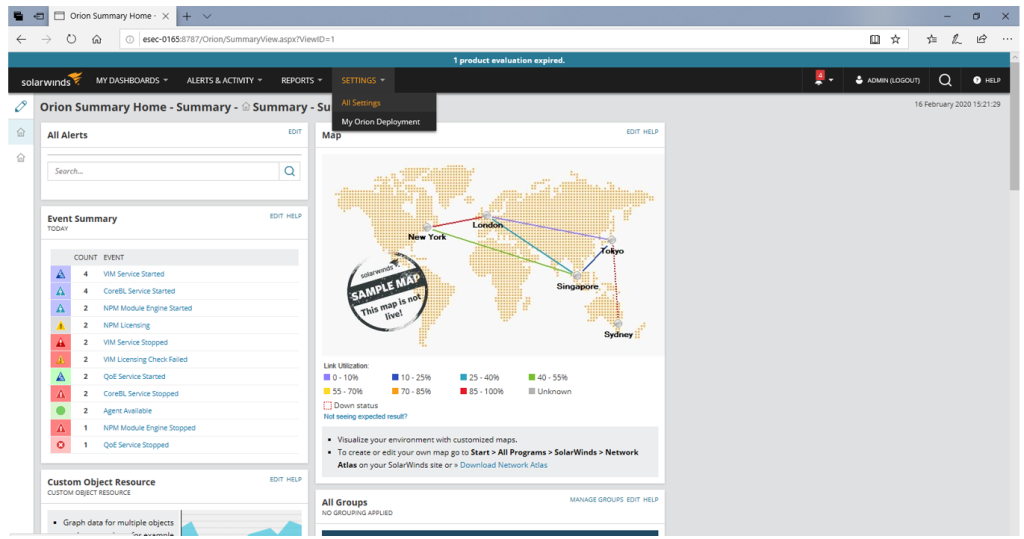Click the lower home icon in the left sidebar

(21, 157)
